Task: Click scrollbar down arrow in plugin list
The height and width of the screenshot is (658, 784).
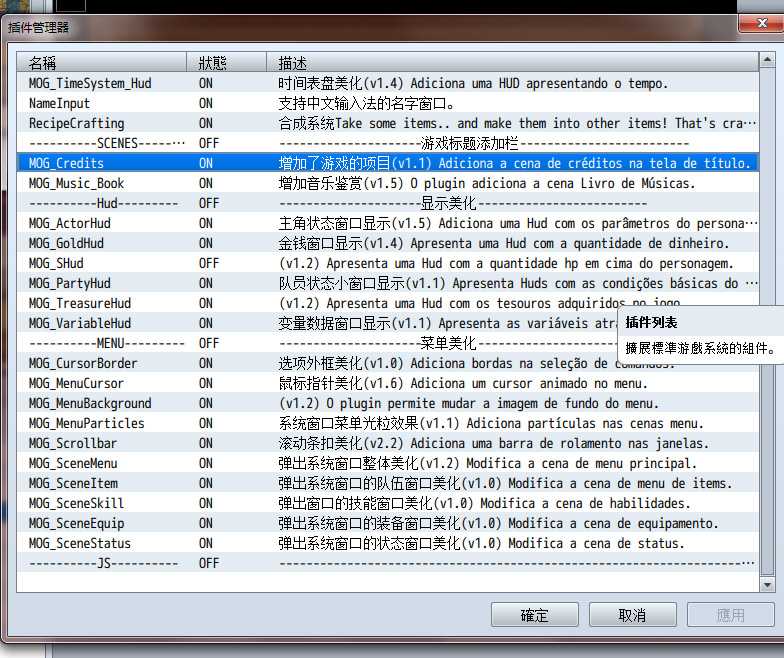Action: (x=767, y=584)
